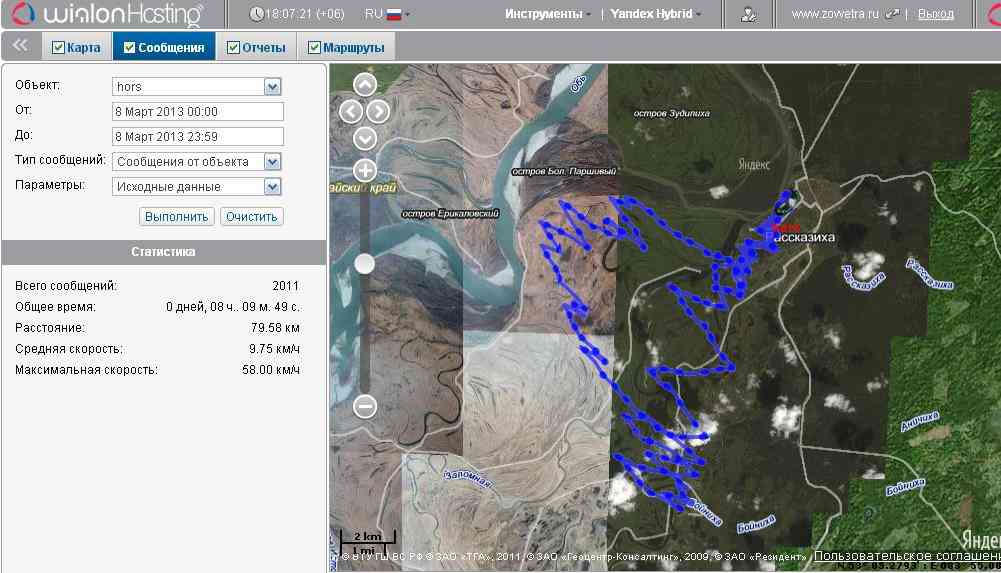Open the Инструменты menu
This screenshot has height=573, width=1001.
point(547,15)
